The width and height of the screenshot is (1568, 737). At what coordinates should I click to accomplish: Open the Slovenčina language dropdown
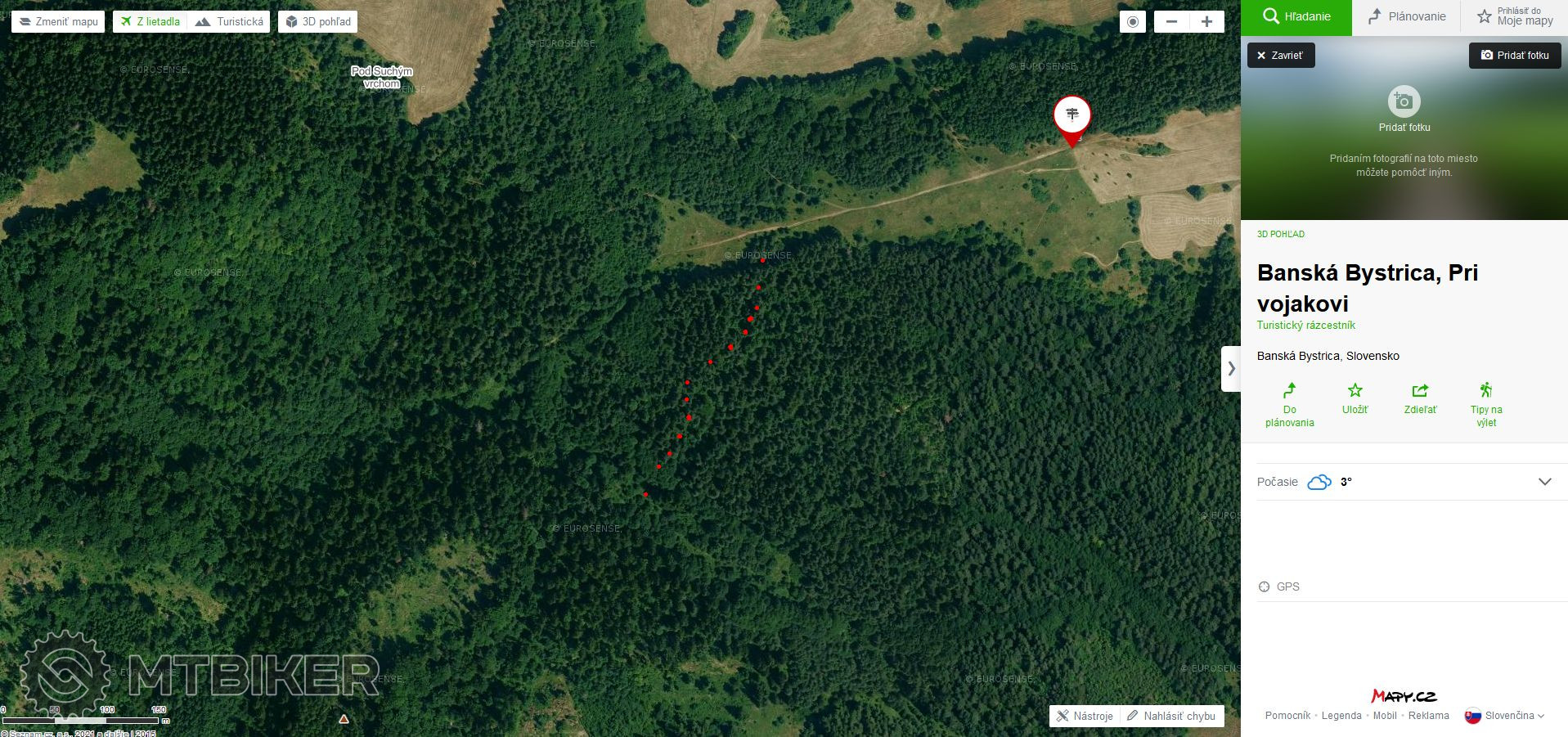pyautogui.click(x=1505, y=716)
